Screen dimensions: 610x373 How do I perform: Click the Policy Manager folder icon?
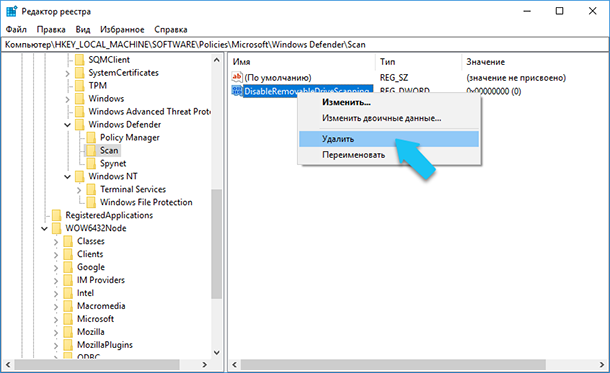[91, 137]
